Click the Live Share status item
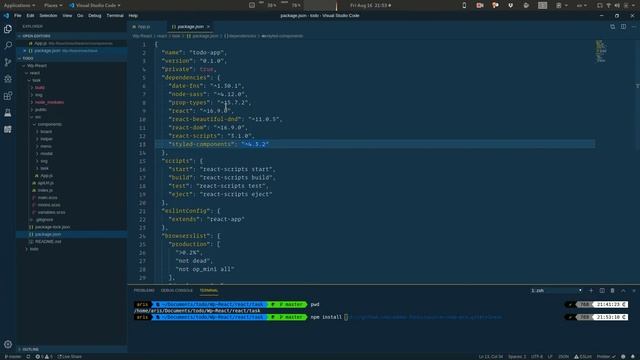This screenshot has height=360, width=640. pos(69,356)
